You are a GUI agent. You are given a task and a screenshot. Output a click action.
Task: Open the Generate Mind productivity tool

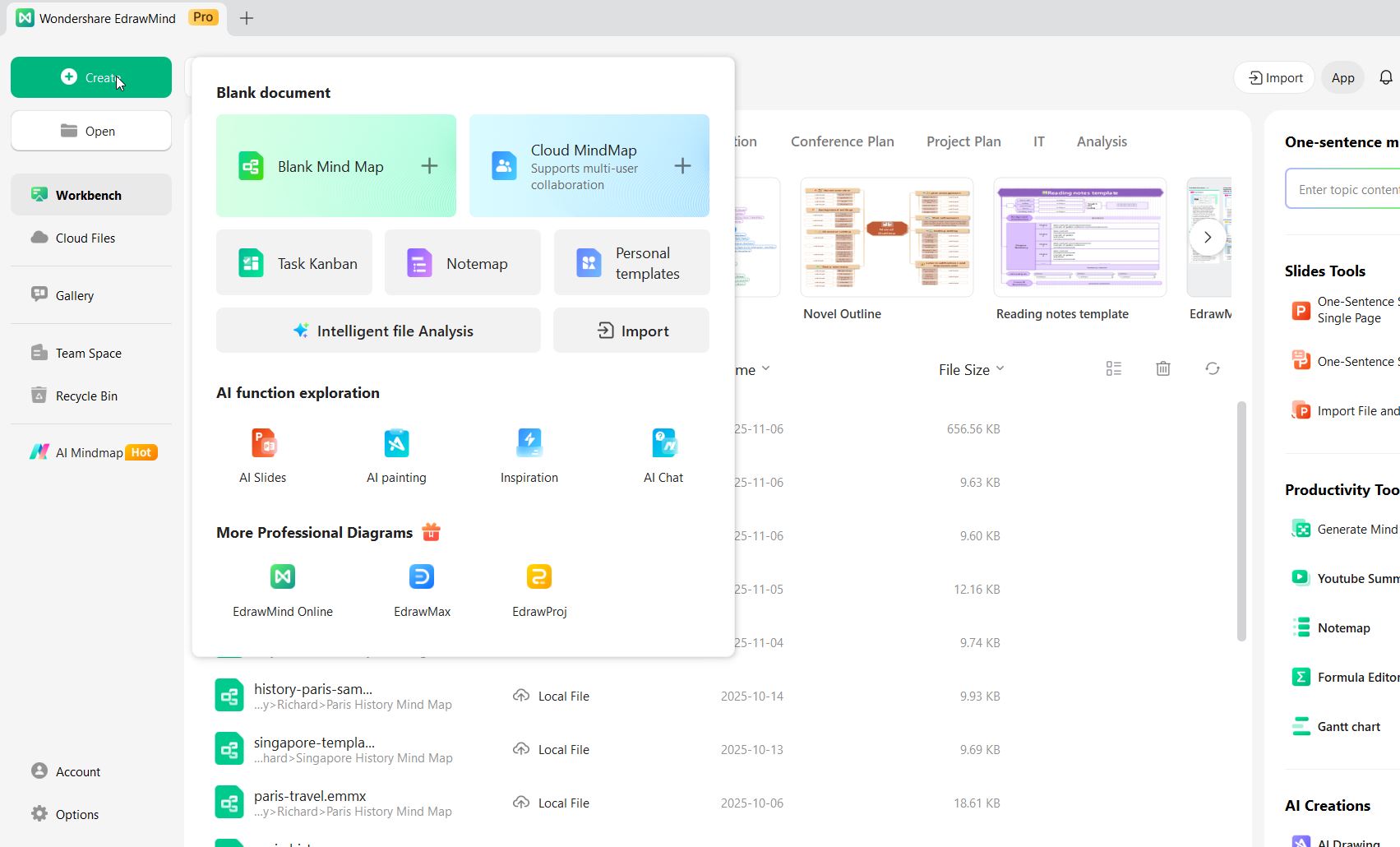tap(1346, 529)
